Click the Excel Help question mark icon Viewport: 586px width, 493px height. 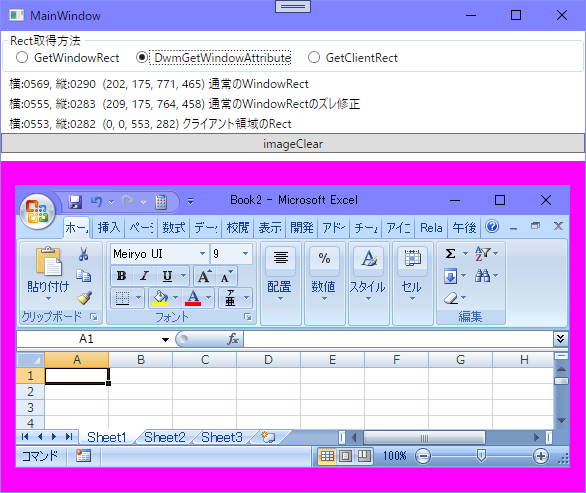pos(492,226)
